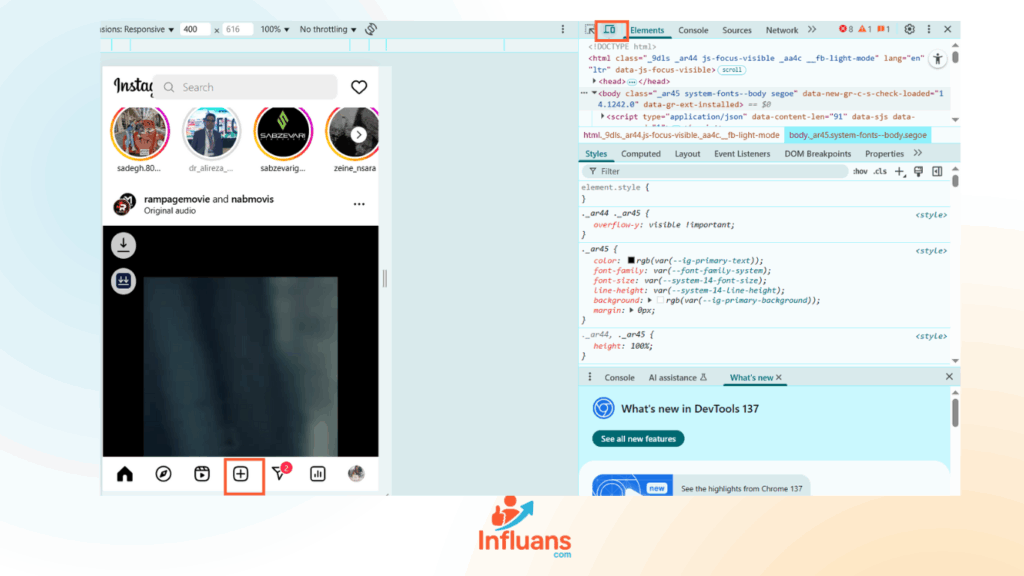The width and height of the screenshot is (1024, 576).
Task: Open the 100% zoom dropdown
Action: click(275, 29)
